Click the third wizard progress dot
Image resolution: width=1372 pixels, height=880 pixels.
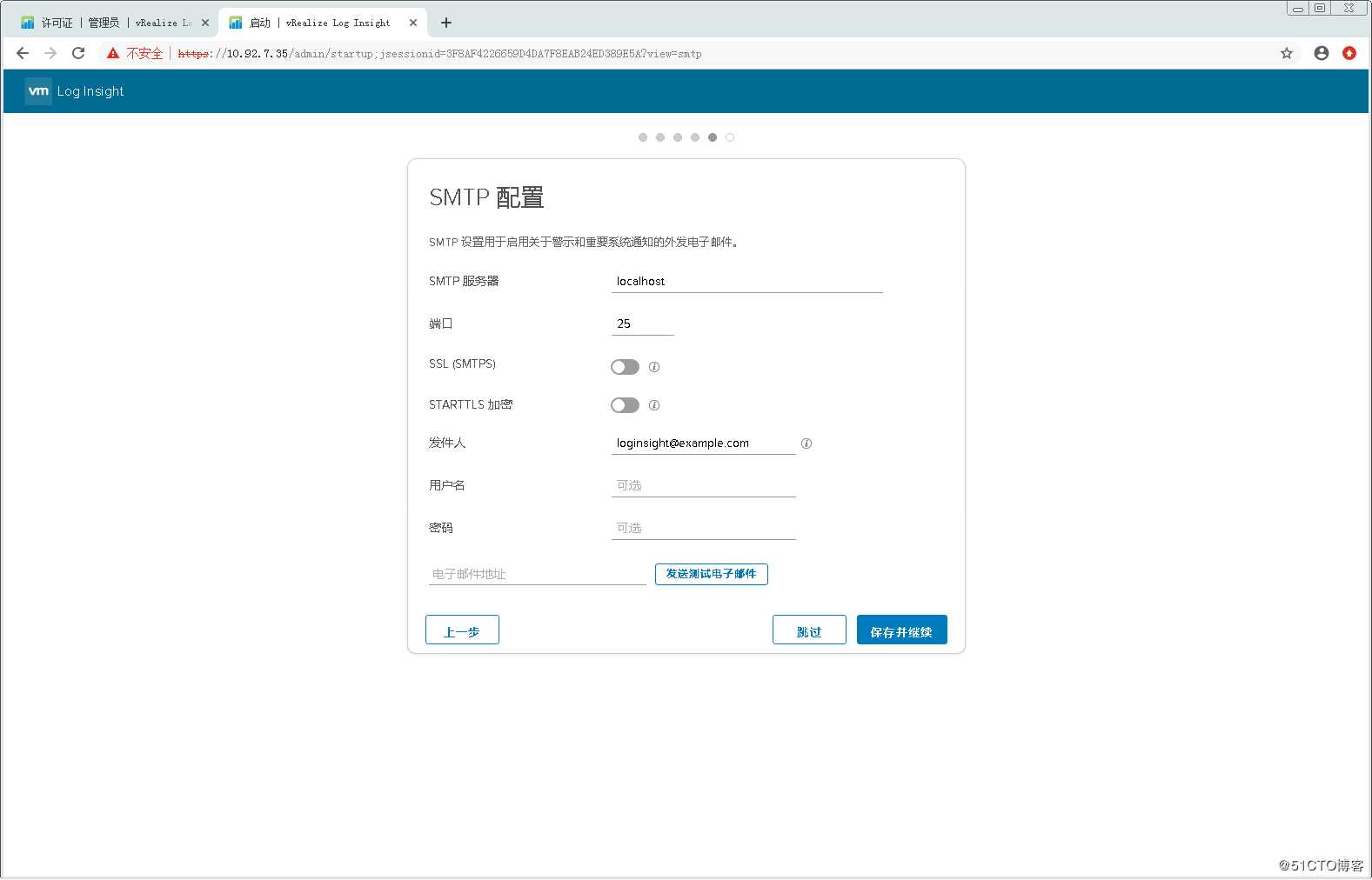[x=678, y=137]
